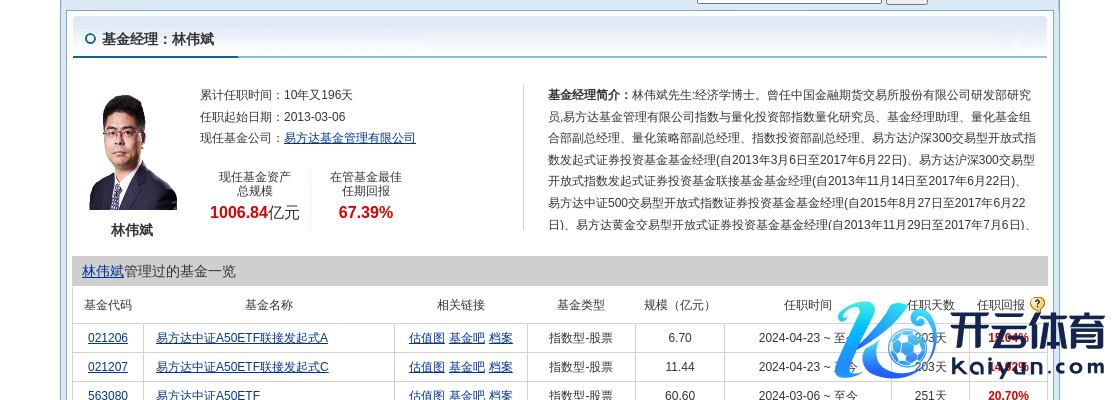Click the 任职时间 column header
This screenshot has width=1120, height=400.
point(807,305)
